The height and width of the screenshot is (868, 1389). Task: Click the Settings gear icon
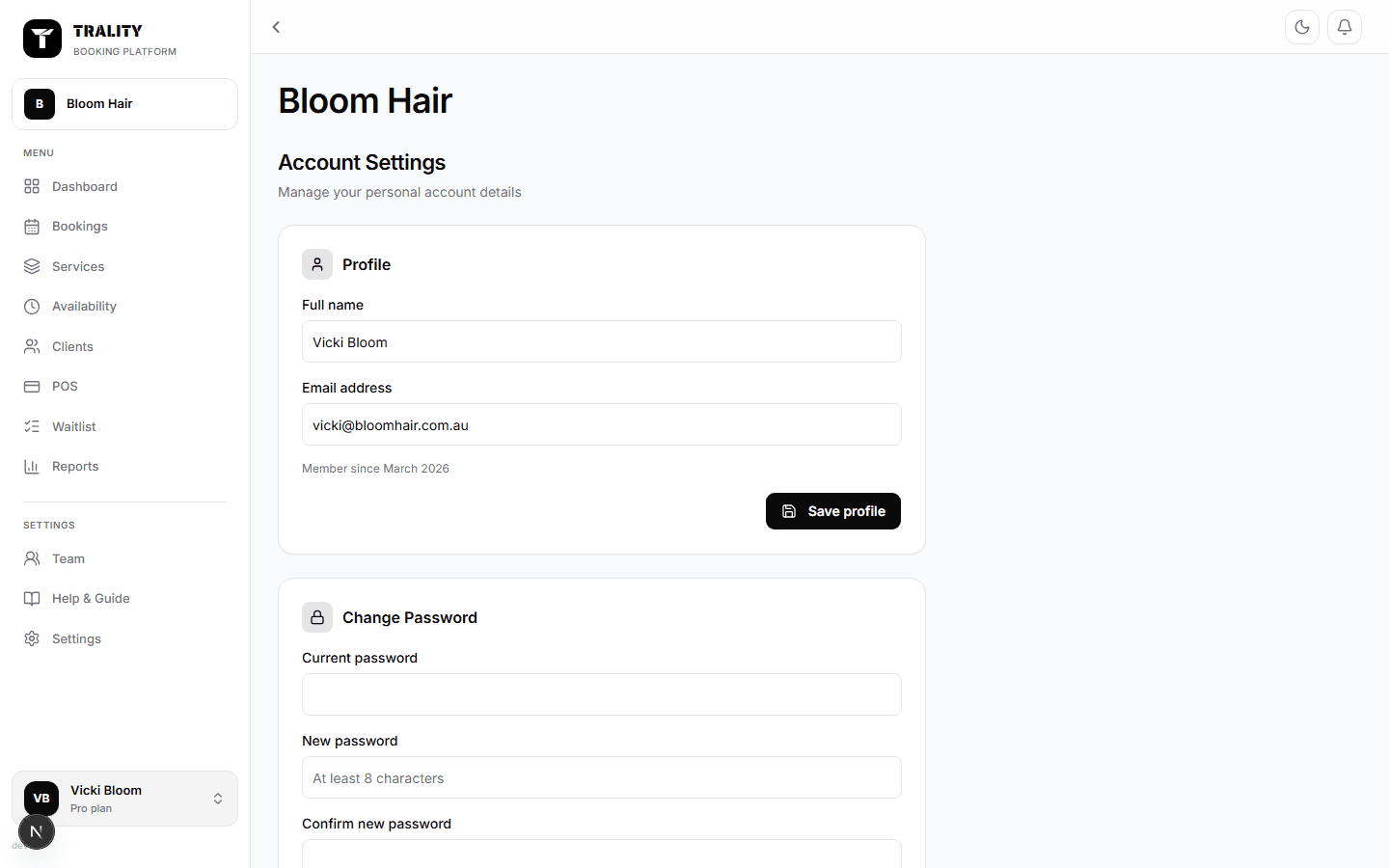[32, 638]
